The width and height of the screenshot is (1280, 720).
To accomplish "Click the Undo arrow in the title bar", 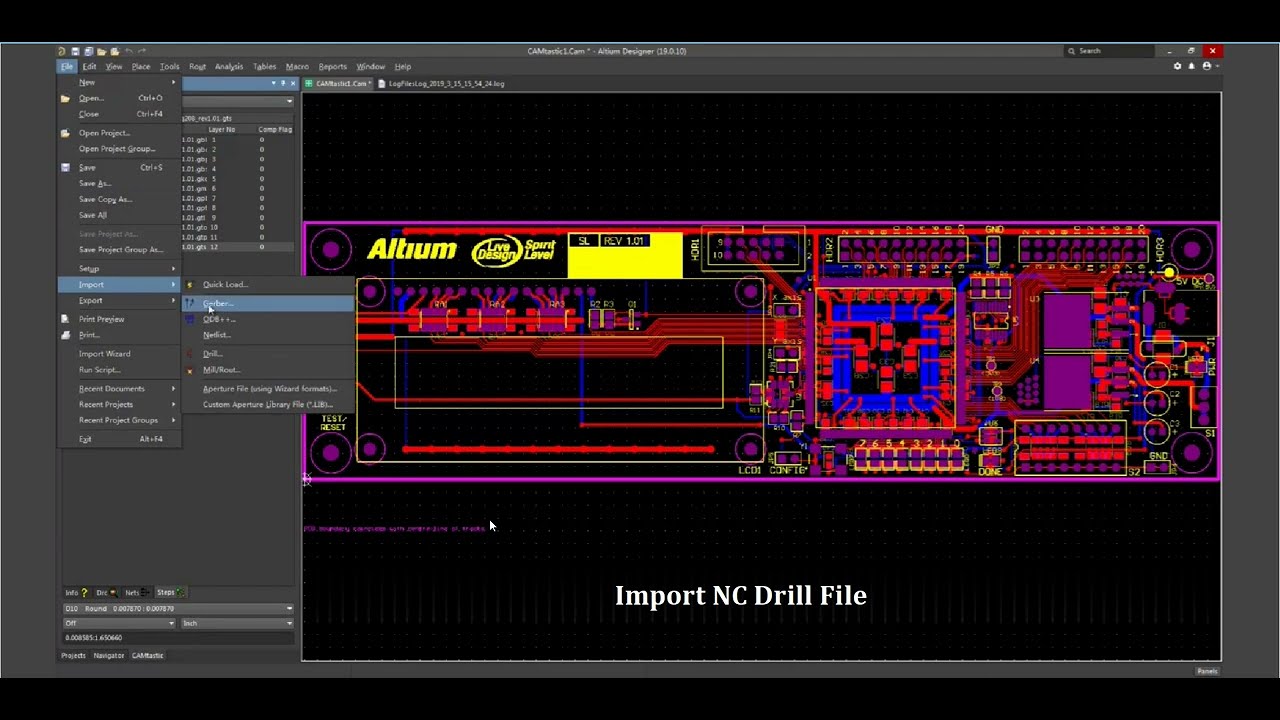I will click(128, 51).
